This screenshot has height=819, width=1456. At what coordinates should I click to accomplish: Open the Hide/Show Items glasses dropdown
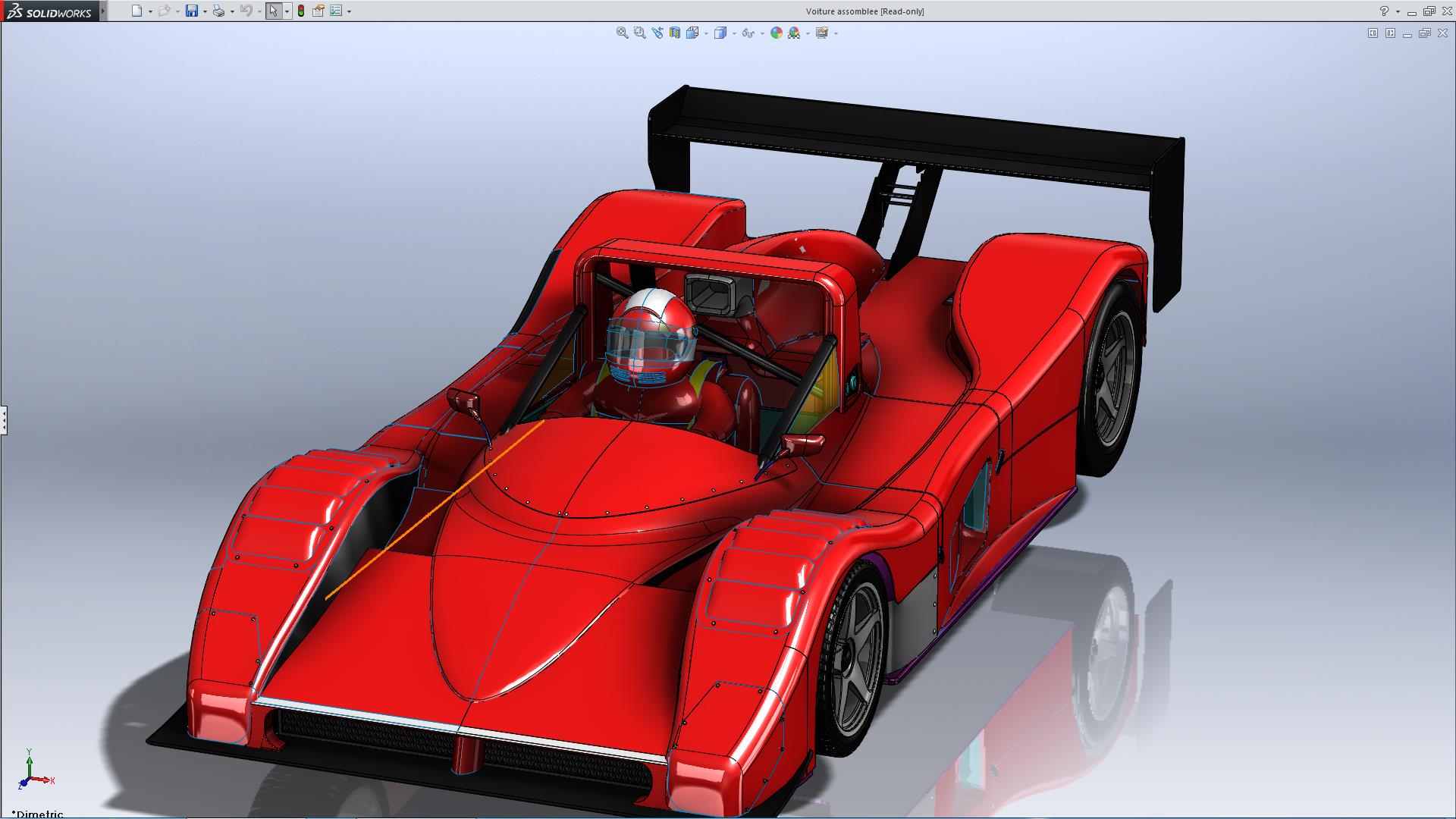coord(761,33)
